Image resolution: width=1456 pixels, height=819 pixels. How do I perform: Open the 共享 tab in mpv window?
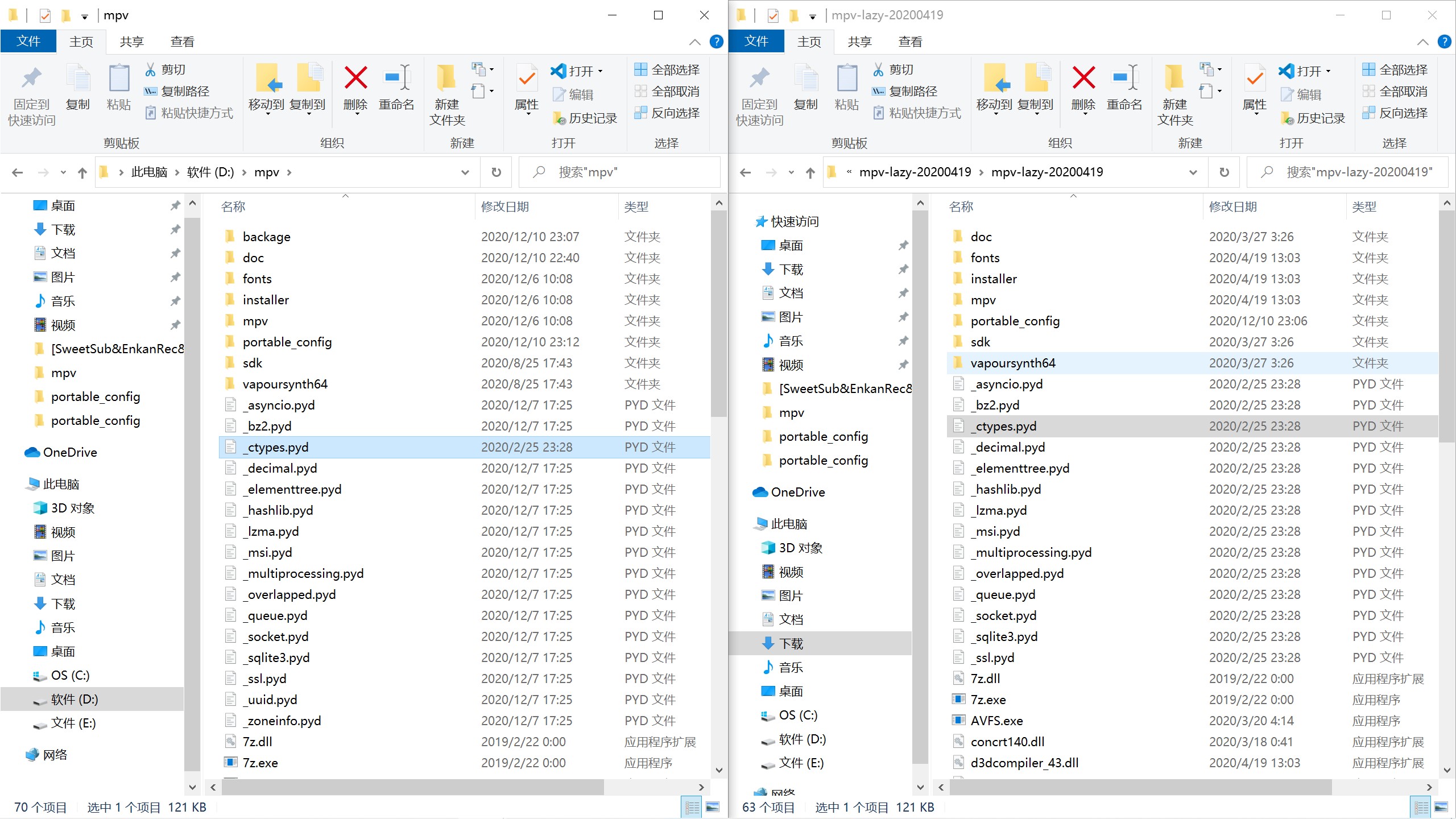point(132,42)
